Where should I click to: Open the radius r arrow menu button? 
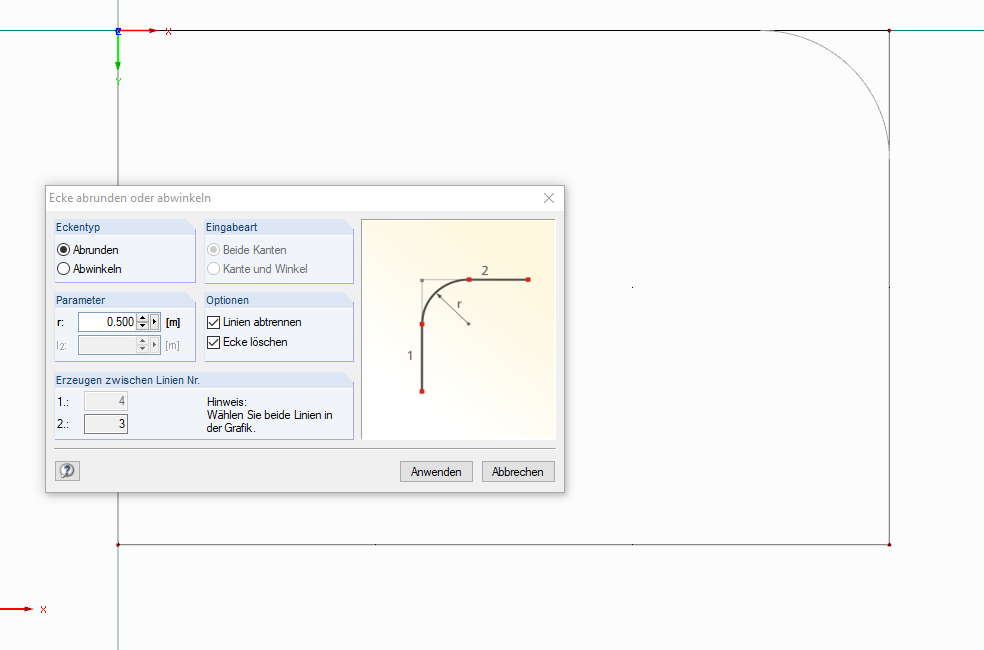click(x=154, y=322)
